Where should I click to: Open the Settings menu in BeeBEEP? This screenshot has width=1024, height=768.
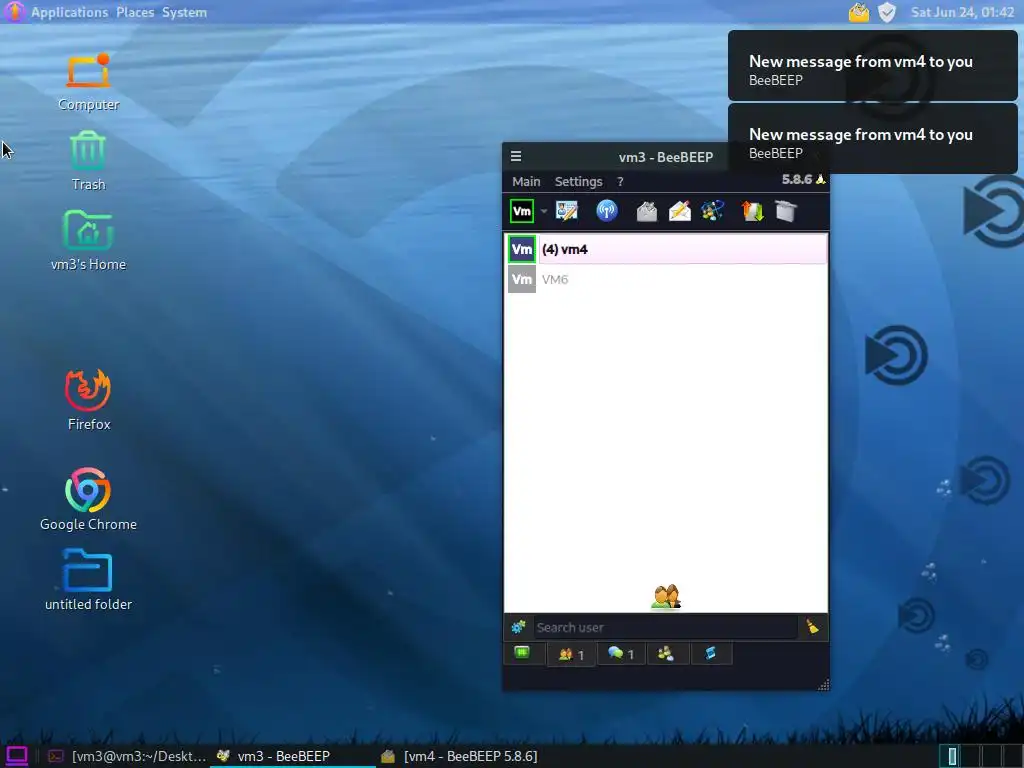tap(578, 182)
